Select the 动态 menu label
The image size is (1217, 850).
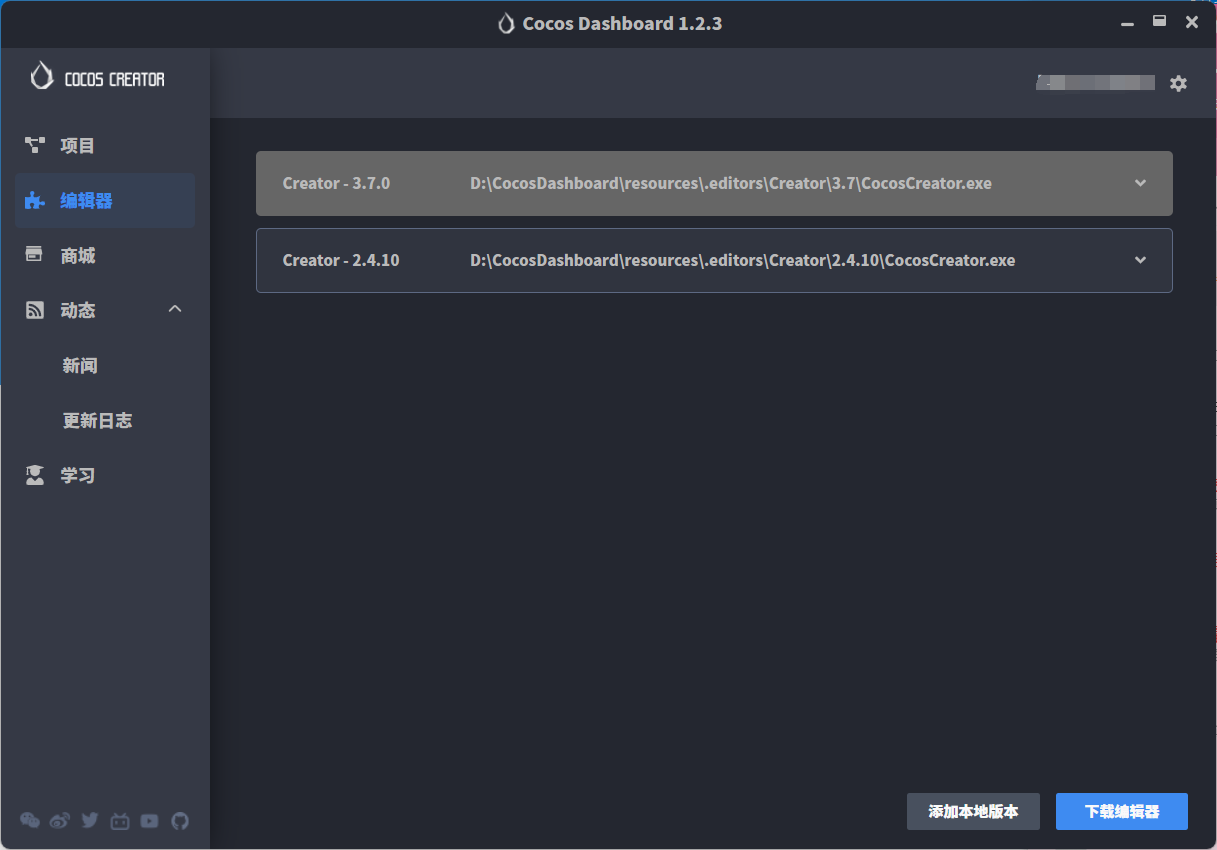(78, 311)
